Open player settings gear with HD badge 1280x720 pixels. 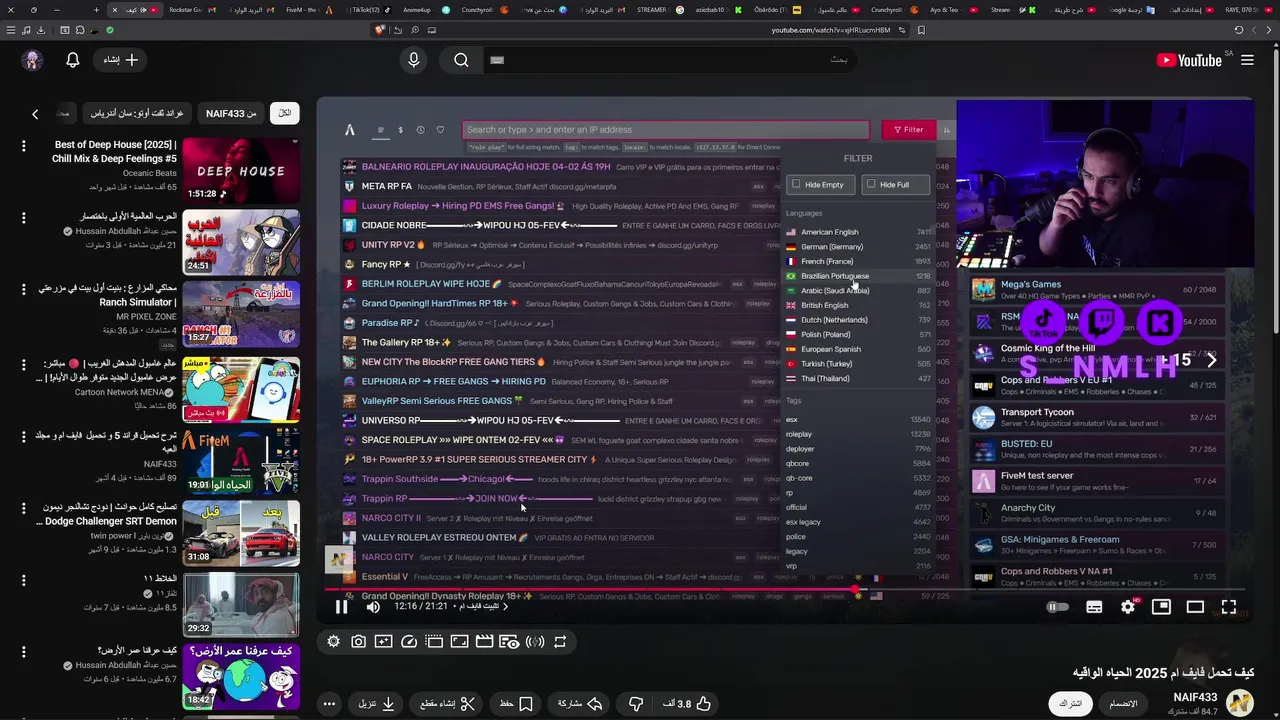tap(1128, 607)
